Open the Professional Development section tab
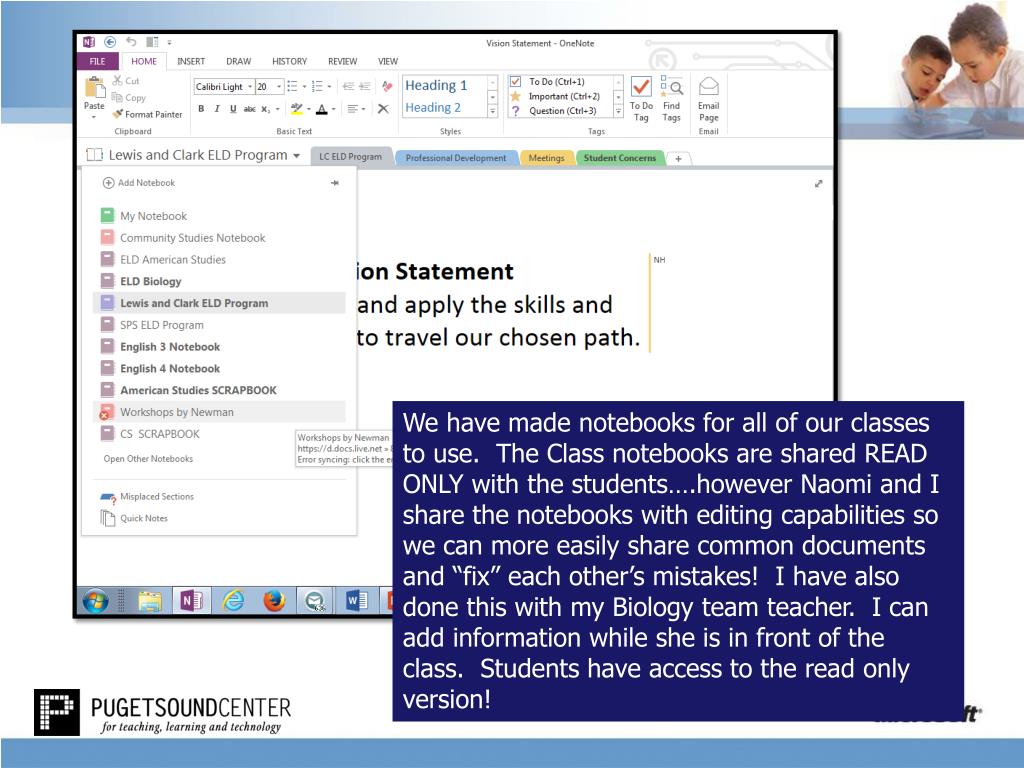Image resolution: width=1024 pixels, height=768 pixels. coord(456,158)
